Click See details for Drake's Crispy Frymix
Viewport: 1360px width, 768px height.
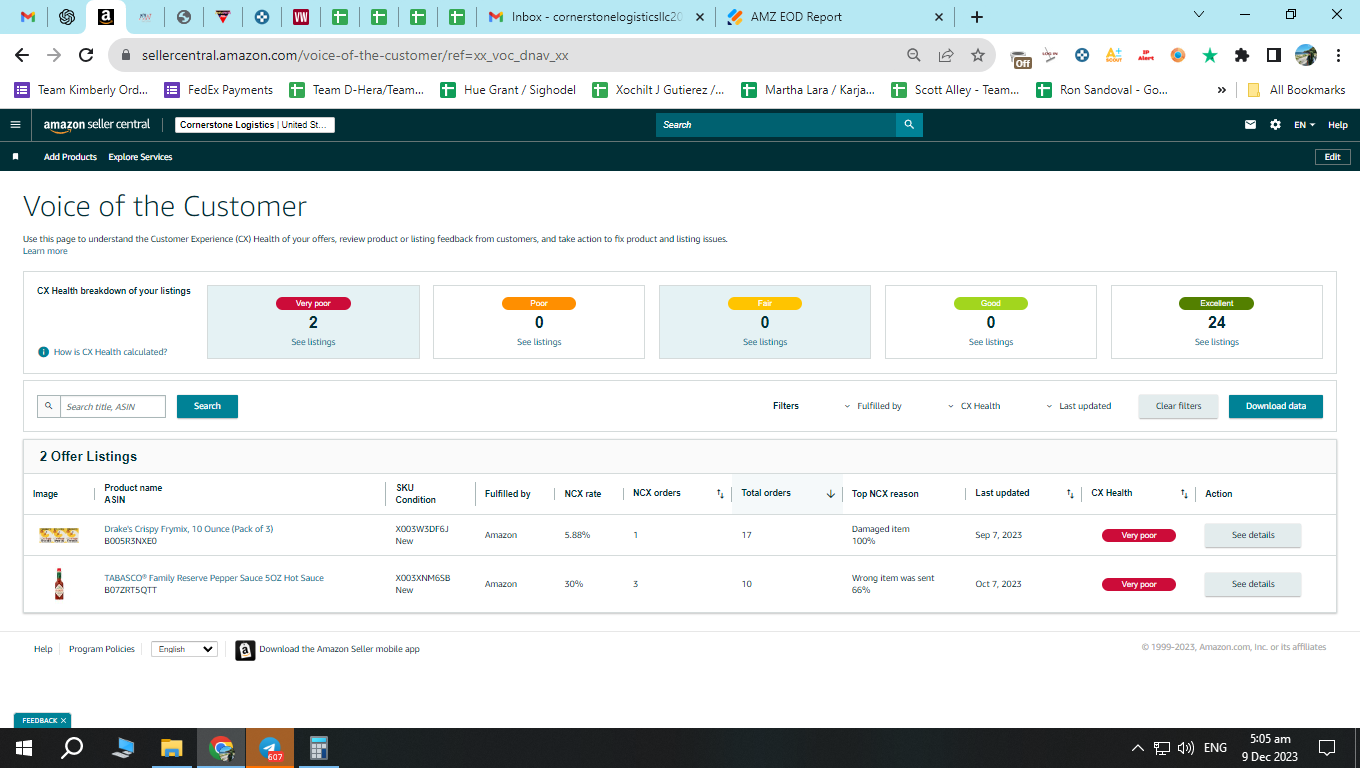[1253, 535]
